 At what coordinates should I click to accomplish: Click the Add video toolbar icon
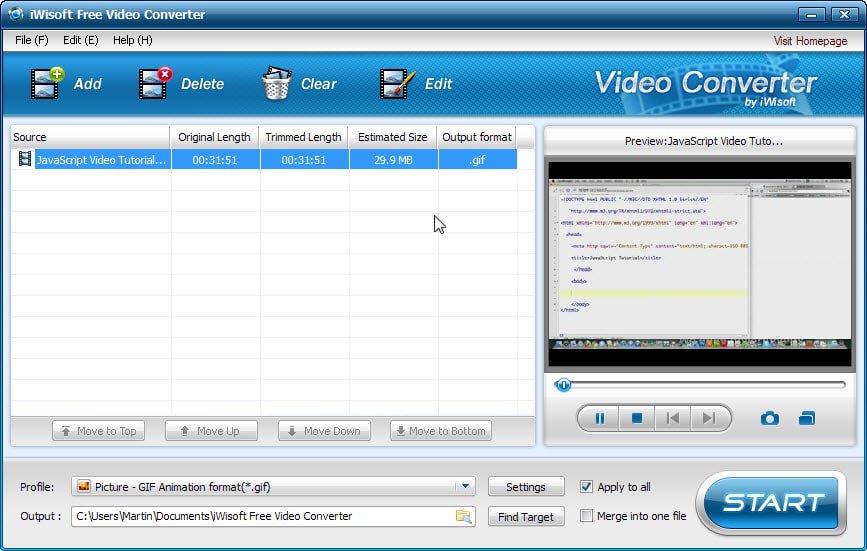(x=47, y=83)
